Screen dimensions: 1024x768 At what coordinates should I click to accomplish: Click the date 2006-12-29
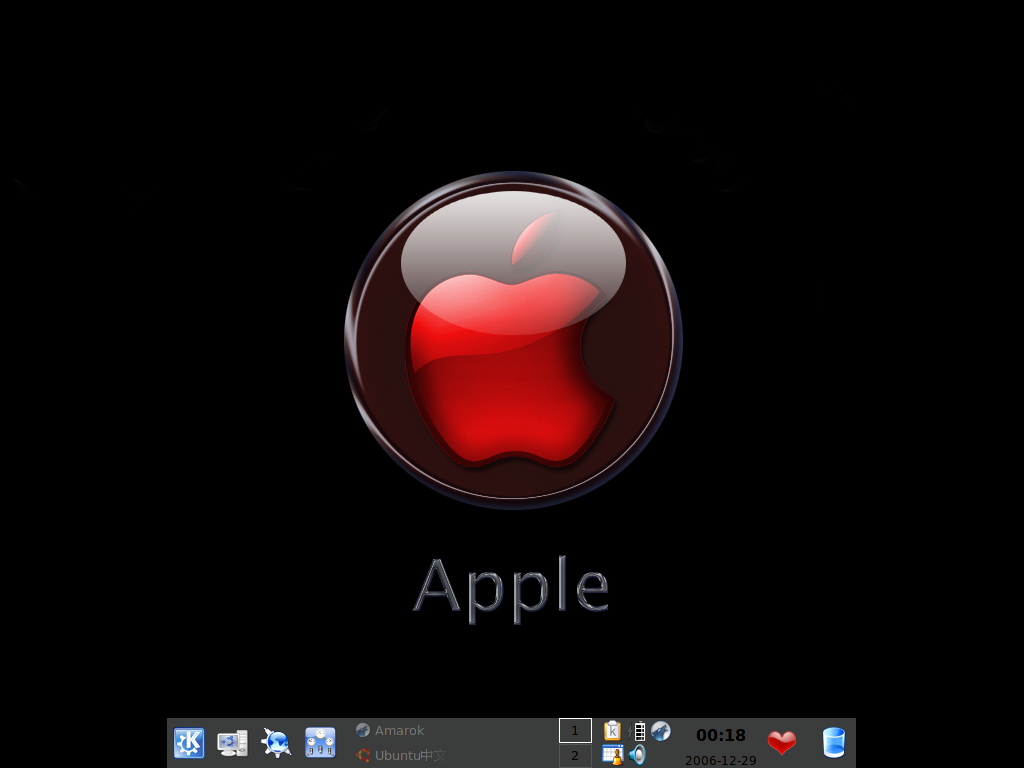(x=721, y=761)
